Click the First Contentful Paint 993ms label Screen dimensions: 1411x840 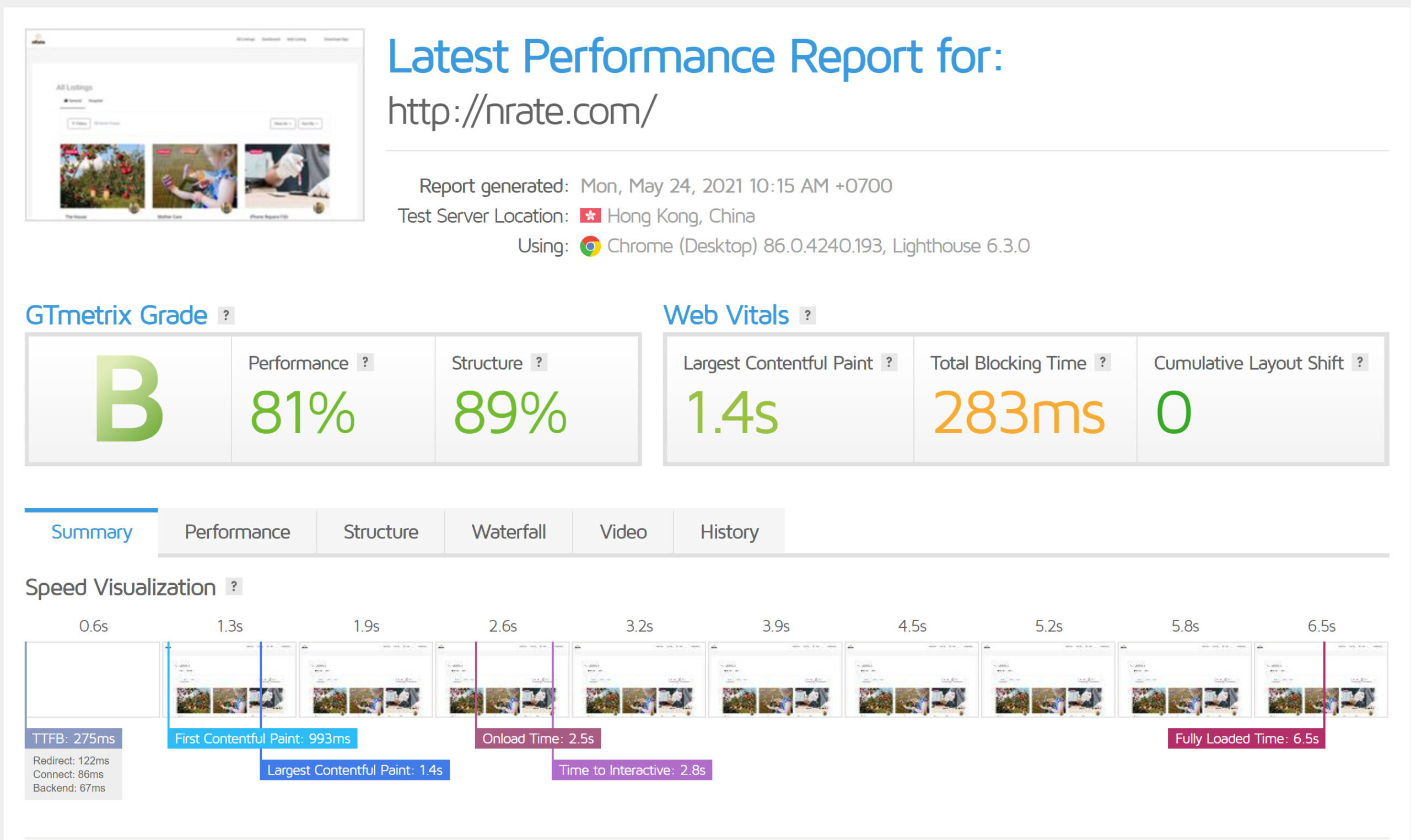coord(262,739)
